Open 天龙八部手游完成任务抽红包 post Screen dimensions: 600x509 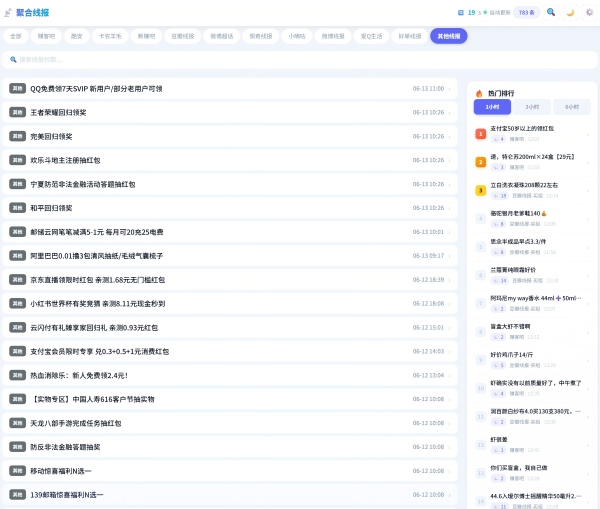point(230,423)
